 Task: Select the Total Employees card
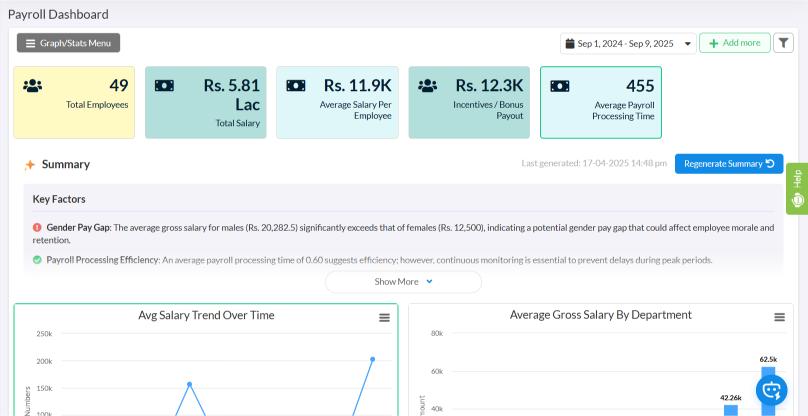click(x=74, y=102)
